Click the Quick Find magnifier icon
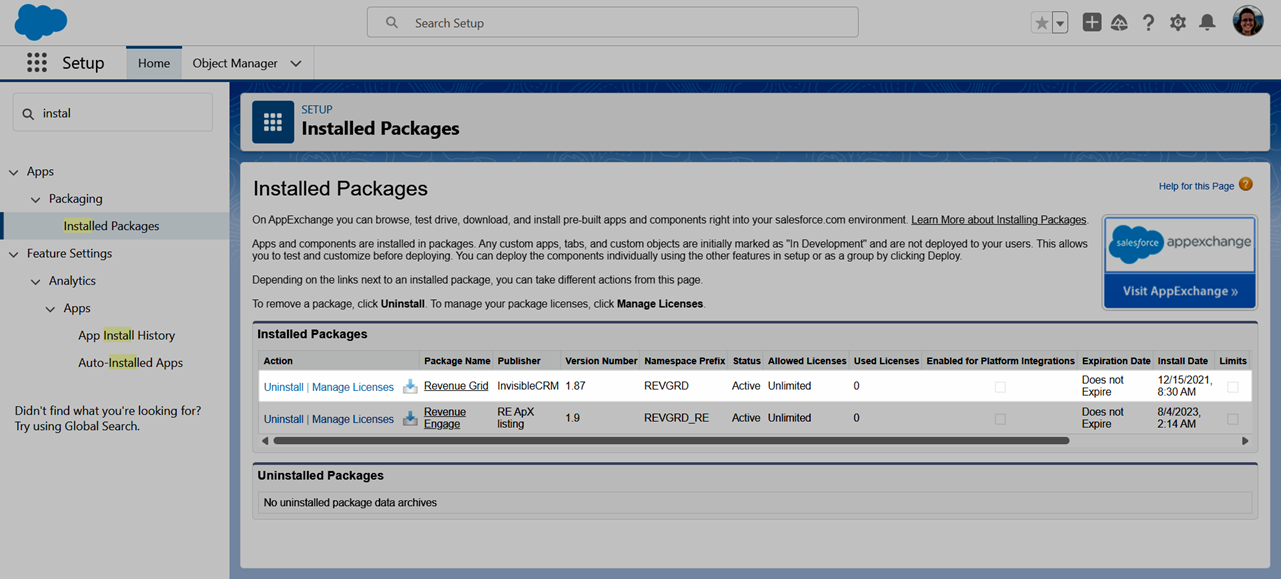Image resolution: width=1281 pixels, height=579 pixels. point(28,114)
